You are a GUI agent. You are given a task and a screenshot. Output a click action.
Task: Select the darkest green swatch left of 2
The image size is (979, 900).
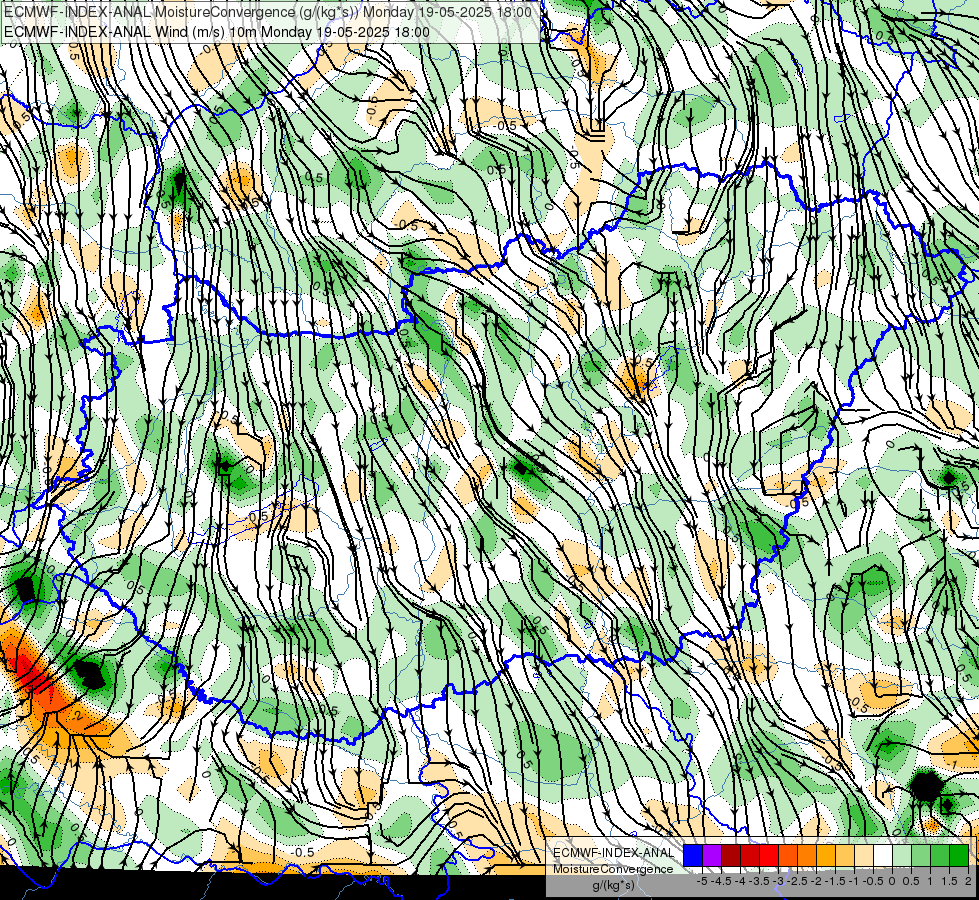(x=959, y=856)
